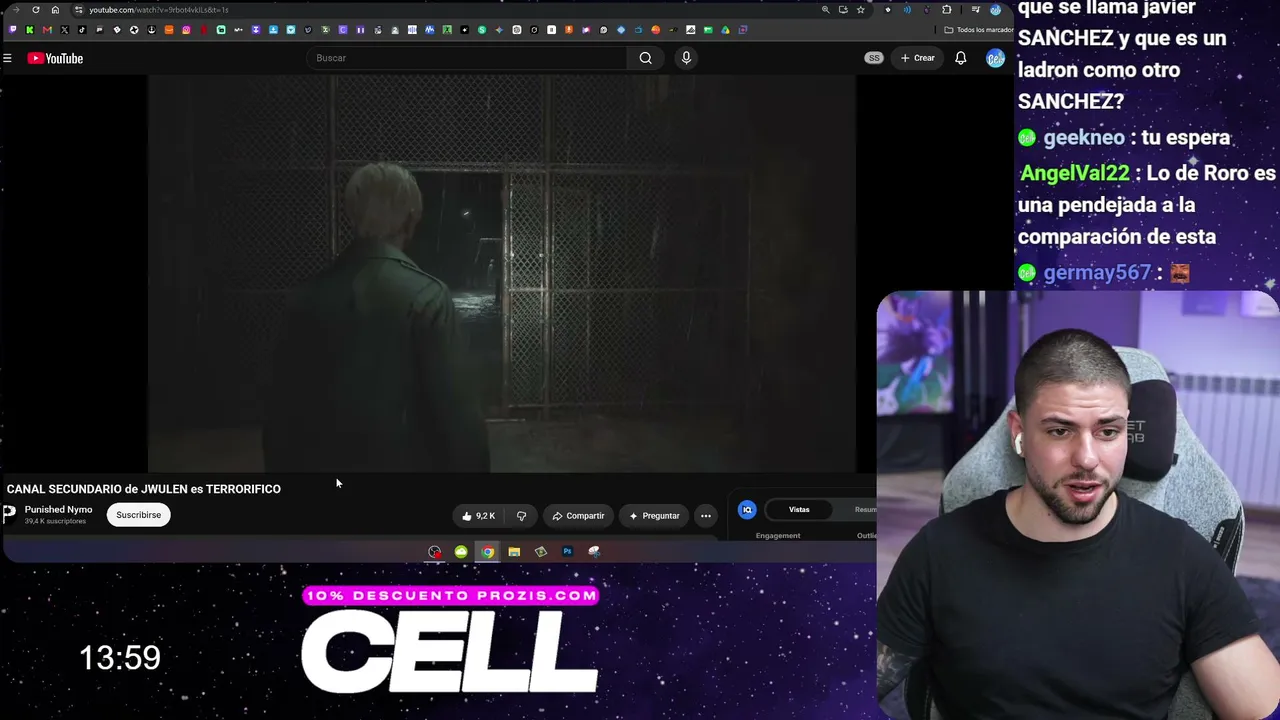The image size is (1280, 720).
Task: Open the Instagram bookmark
Action: pyautogui.click(x=186, y=30)
